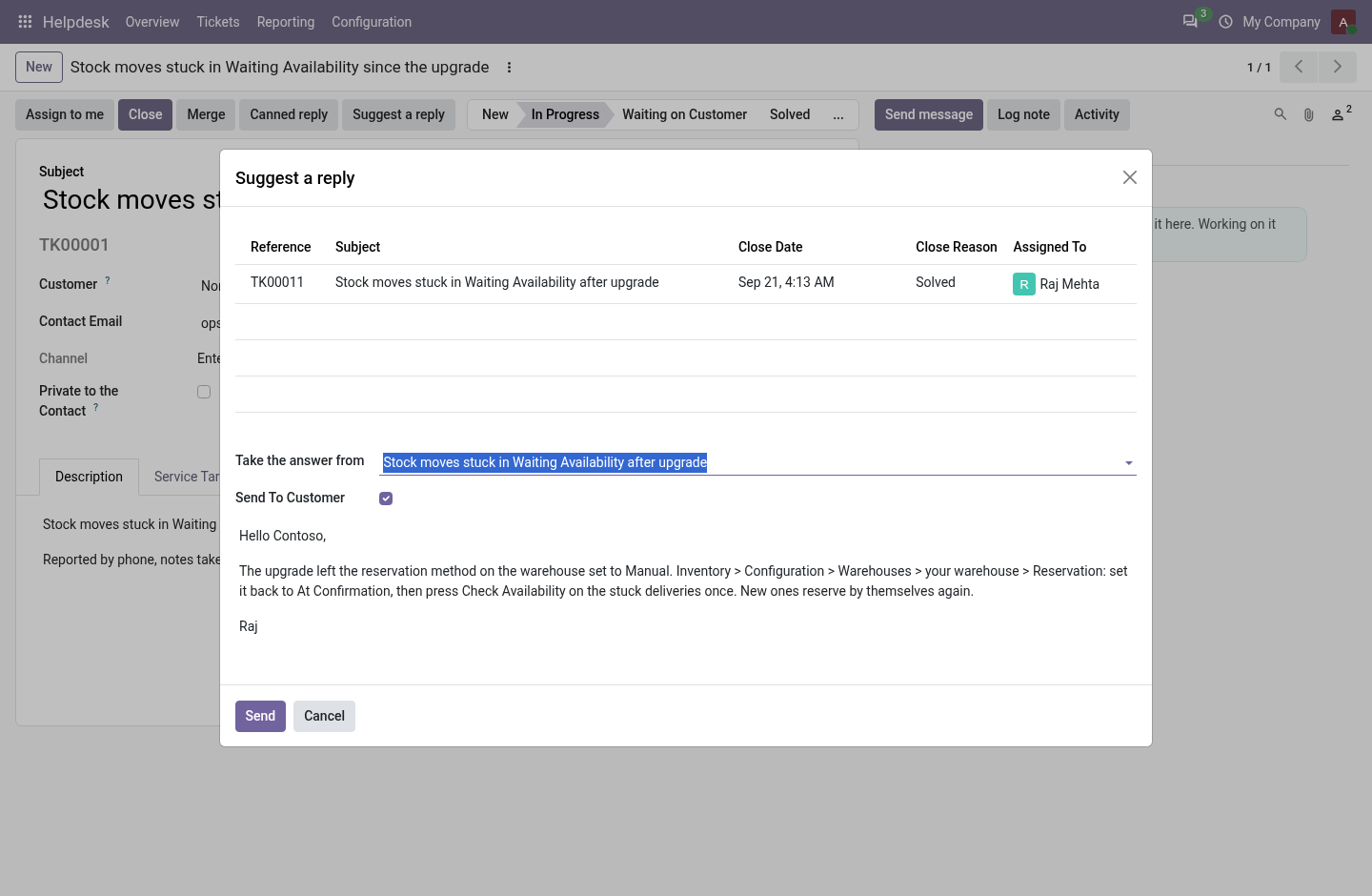Open the Tickets menu
Screen dimensions: 1372x896
[x=218, y=22]
